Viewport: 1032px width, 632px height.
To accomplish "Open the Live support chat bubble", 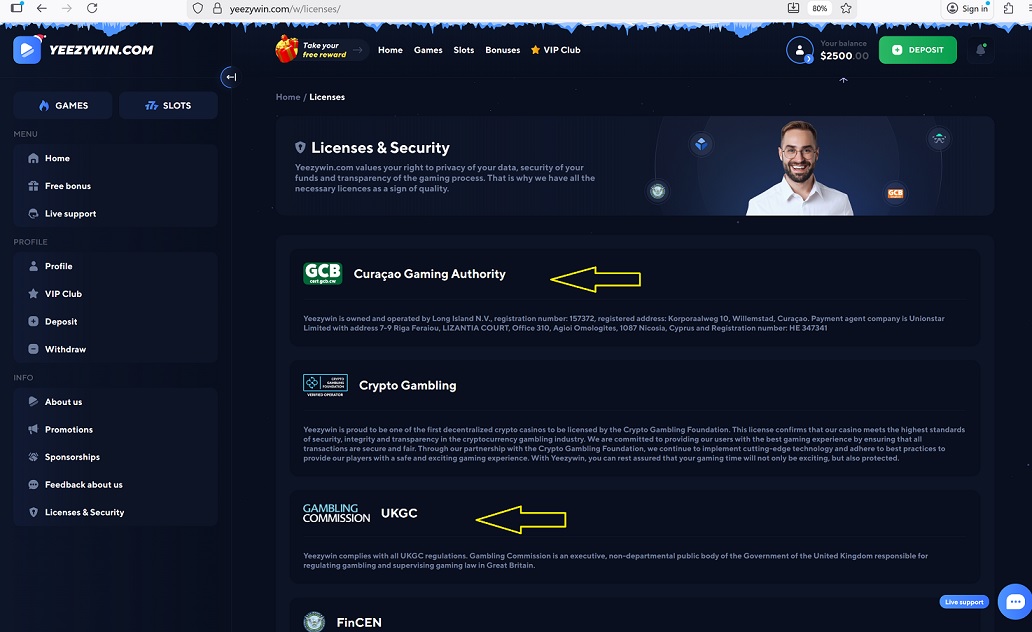I will (x=1014, y=601).
